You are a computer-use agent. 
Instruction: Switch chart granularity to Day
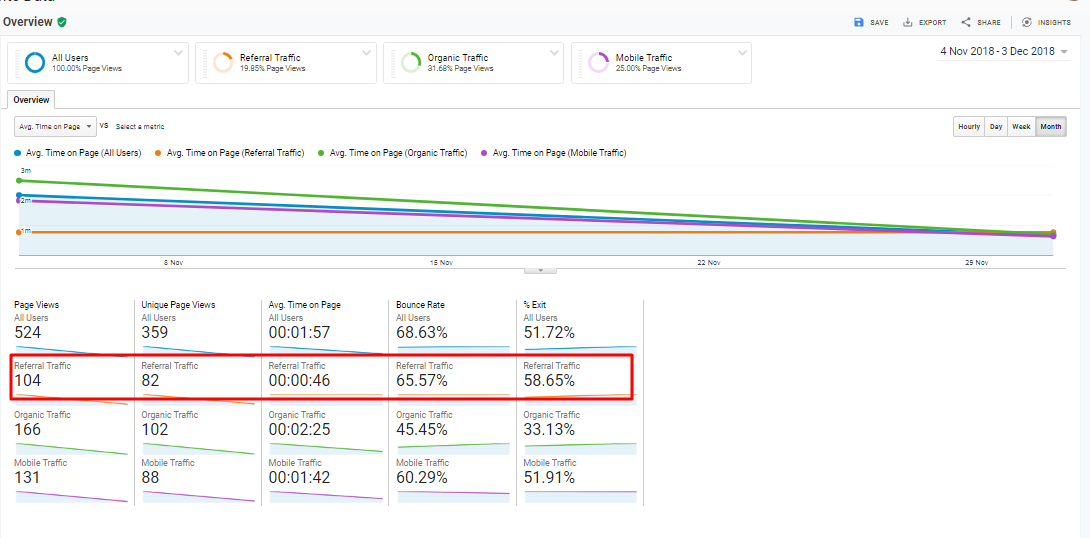coord(996,127)
